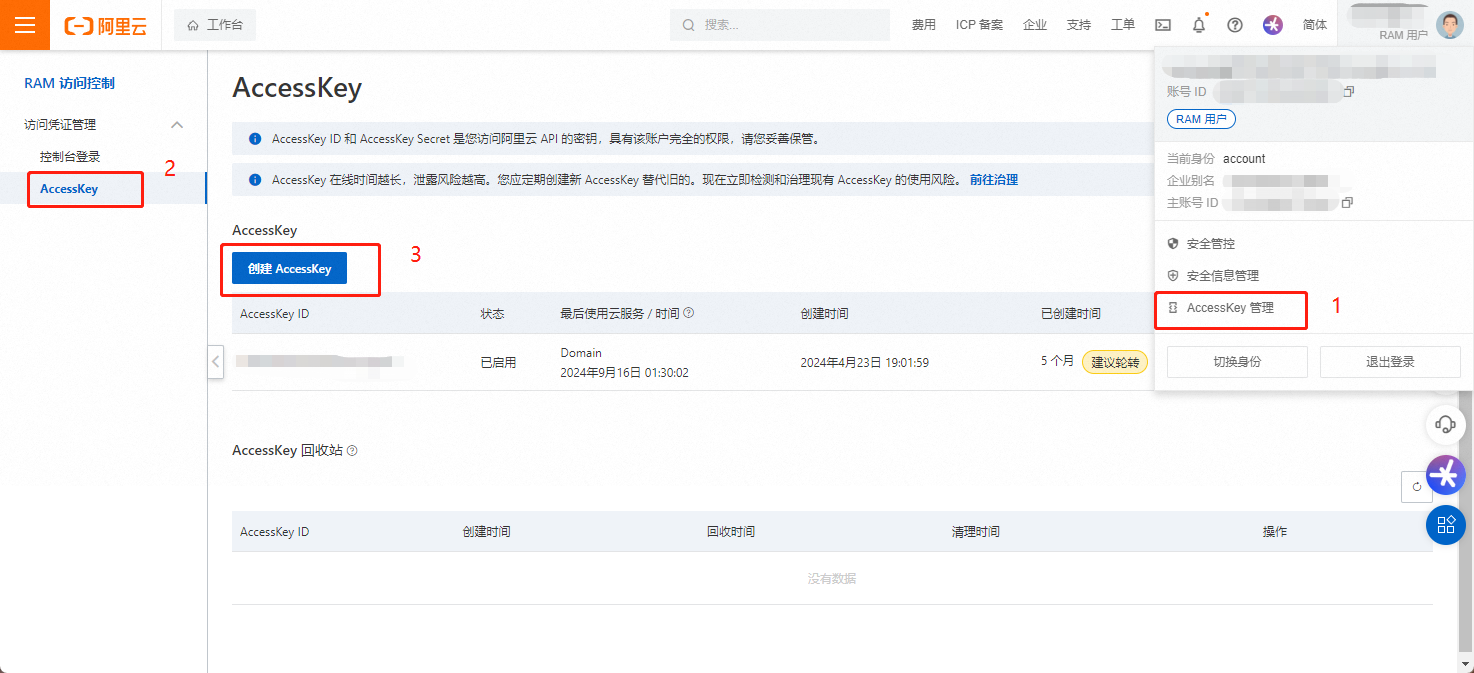
Task: Follow the 前往治理 link
Action: pyautogui.click(x=994, y=180)
